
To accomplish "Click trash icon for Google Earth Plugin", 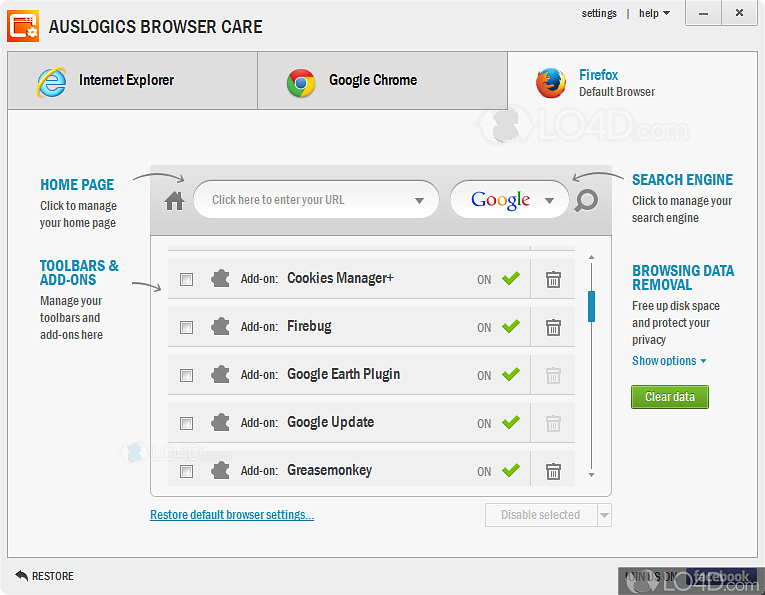I will (x=553, y=375).
